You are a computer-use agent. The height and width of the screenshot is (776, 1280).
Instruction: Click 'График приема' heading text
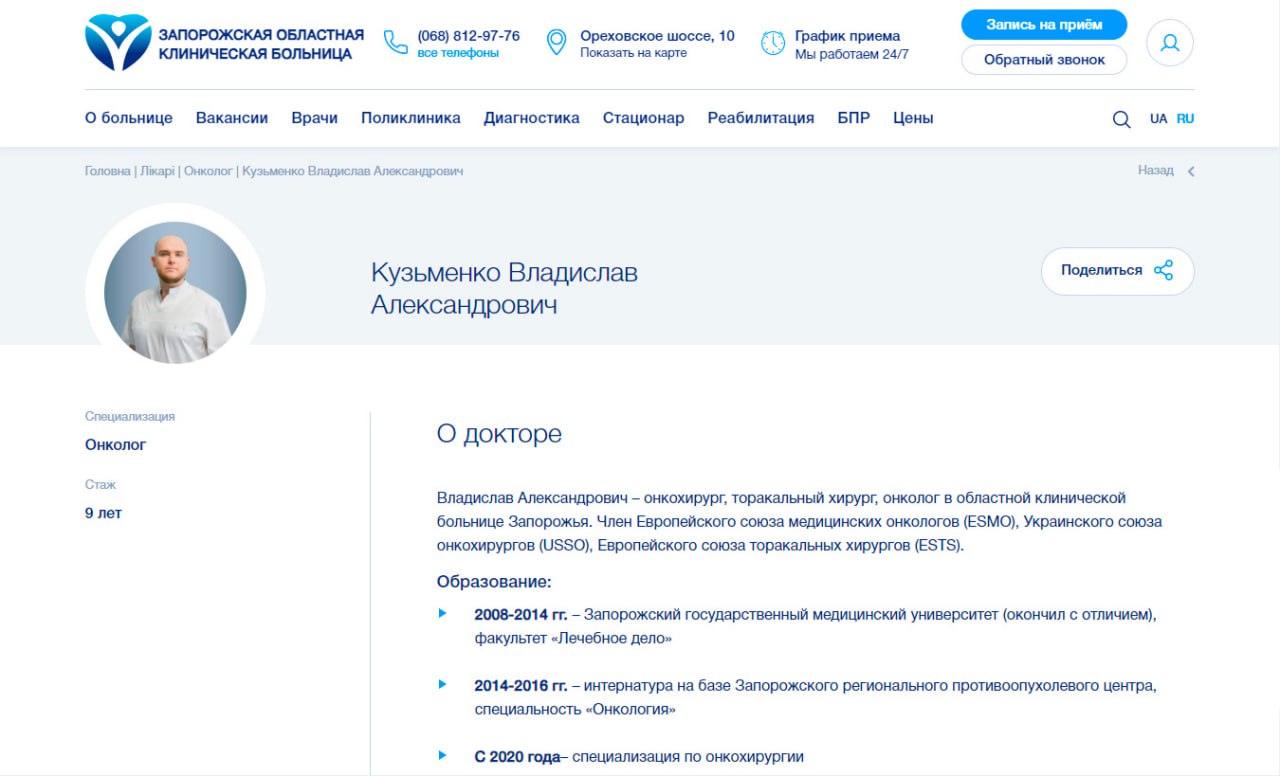(x=848, y=36)
